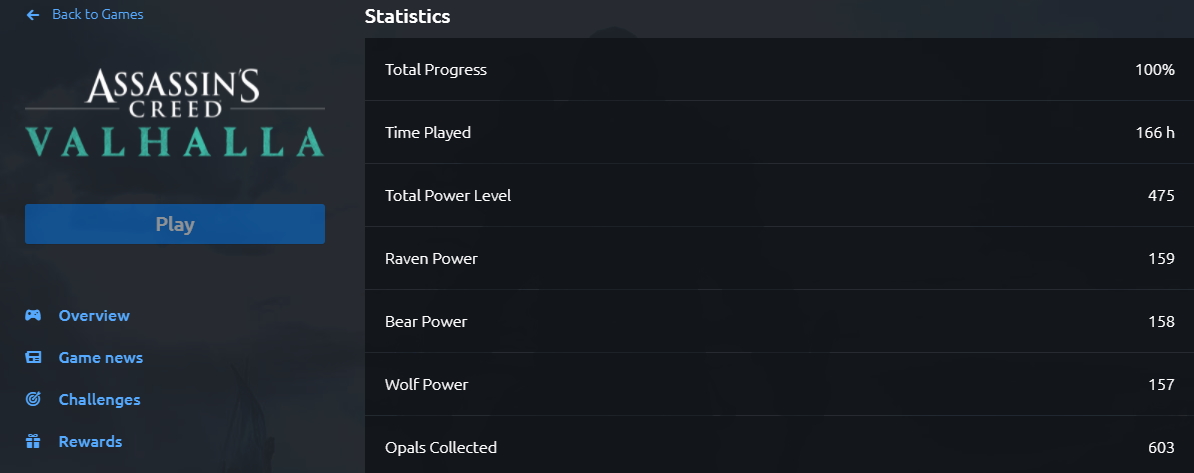This screenshot has height=473, width=1194.
Task: Click the Assassin's Creed Valhalla logo
Action: pyautogui.click(x=175, y=113)
